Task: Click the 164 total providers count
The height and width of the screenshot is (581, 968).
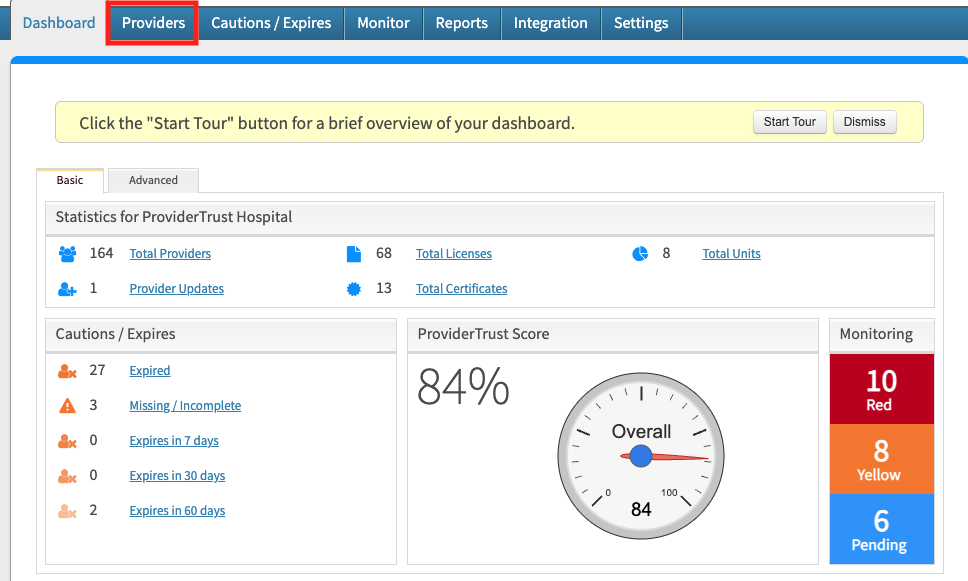Action: 101,254
